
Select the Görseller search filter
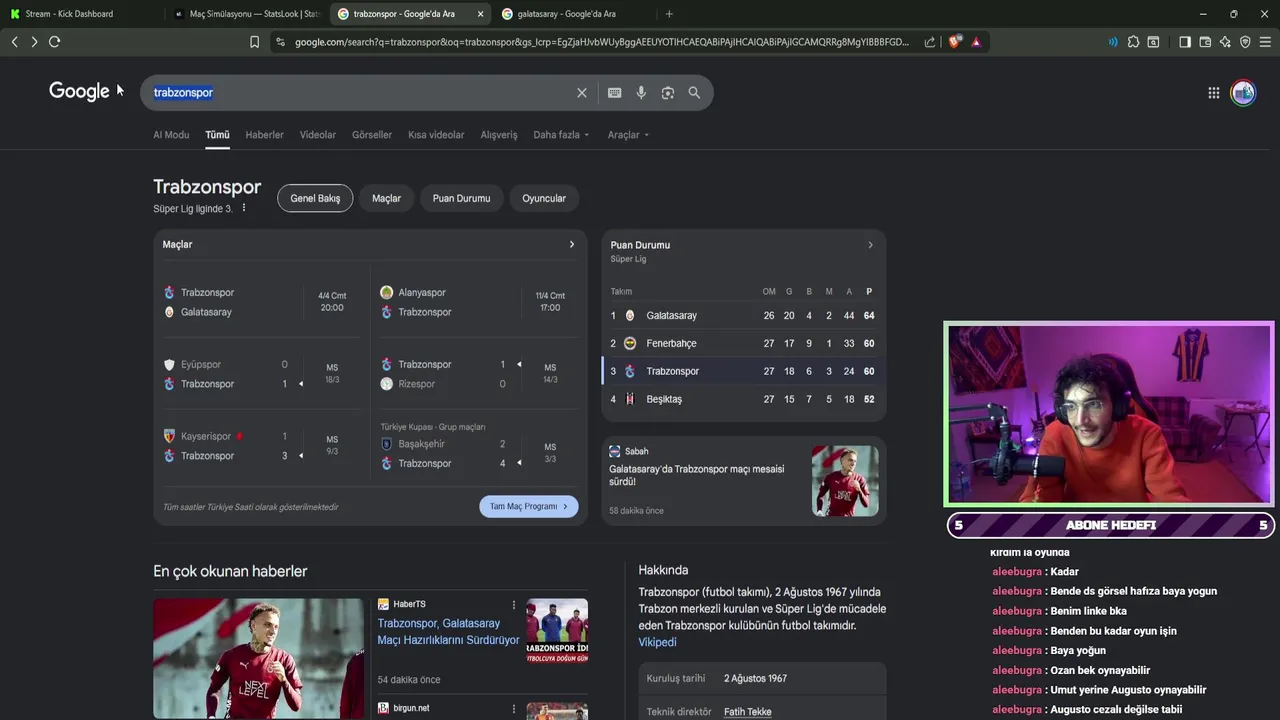click(x=372, y=135)
